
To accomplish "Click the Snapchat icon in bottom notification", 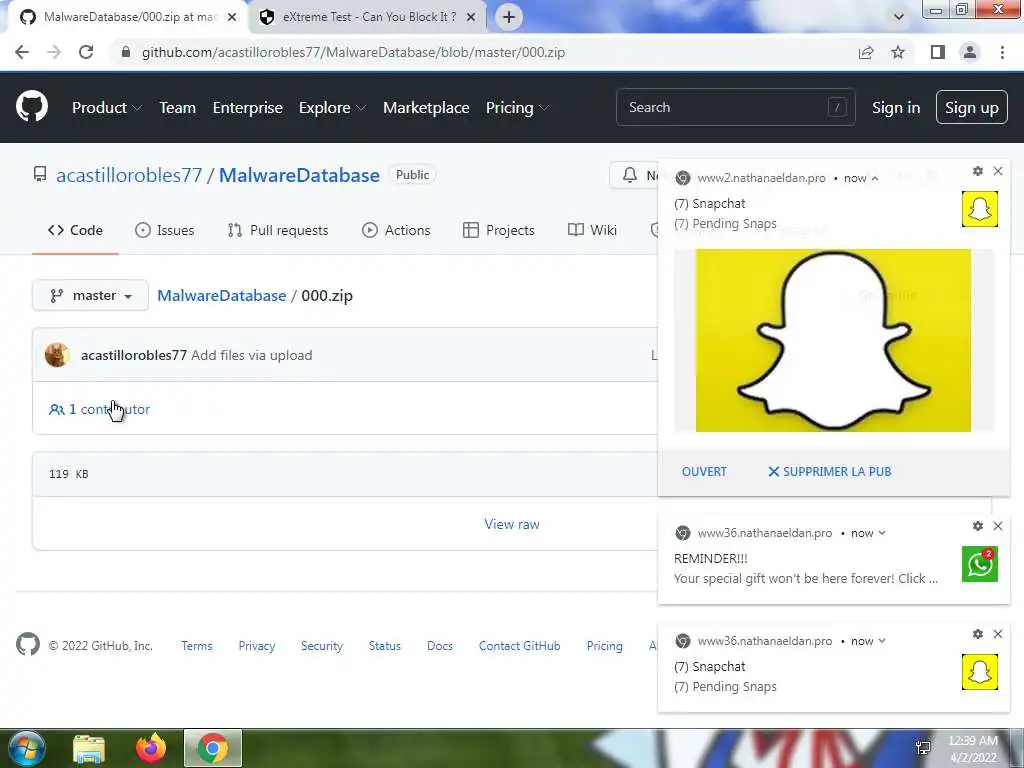I will click(980, 672).
